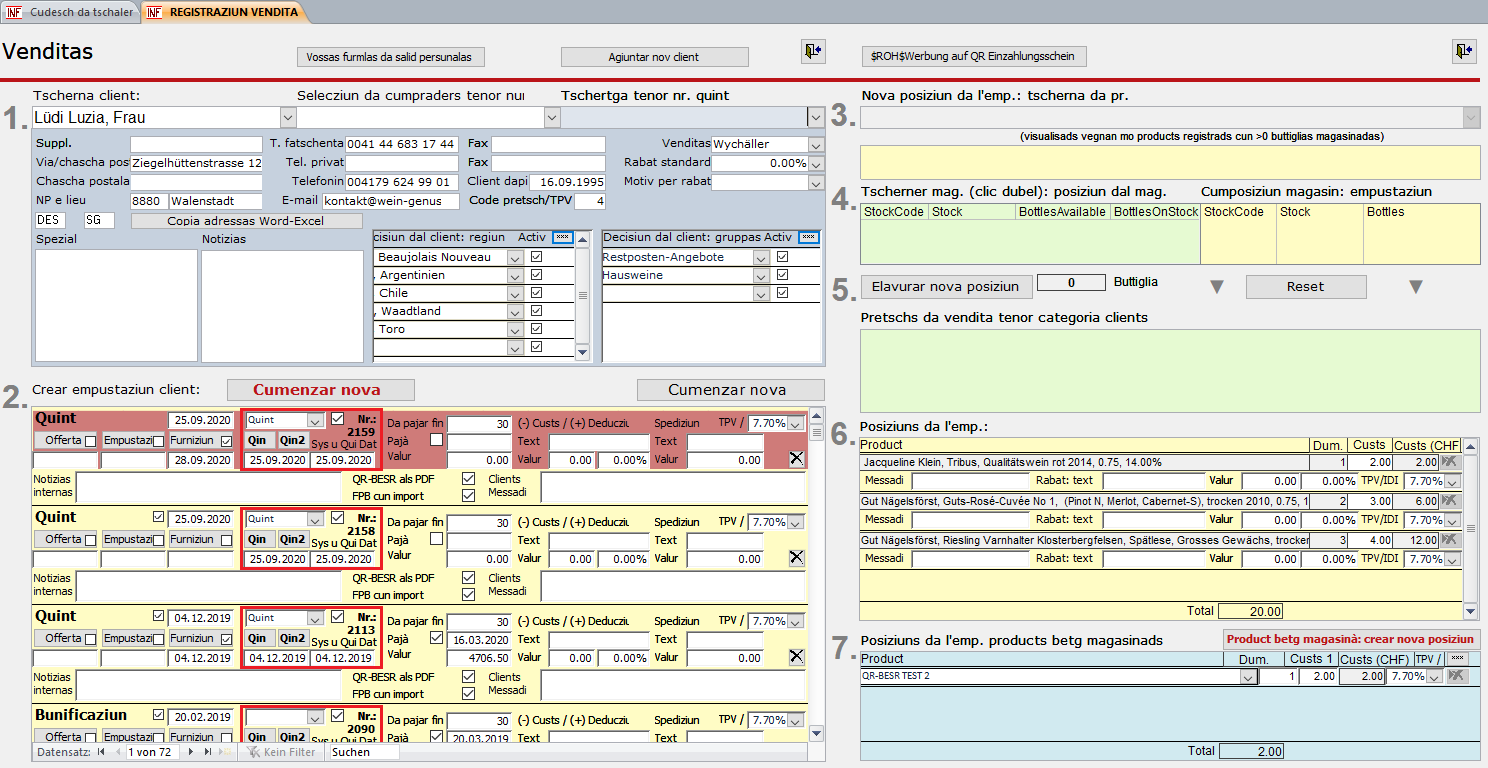Click the right down-triangle next to Reset
Viewport: 1488px width, 768px height.
(1415, 288)
